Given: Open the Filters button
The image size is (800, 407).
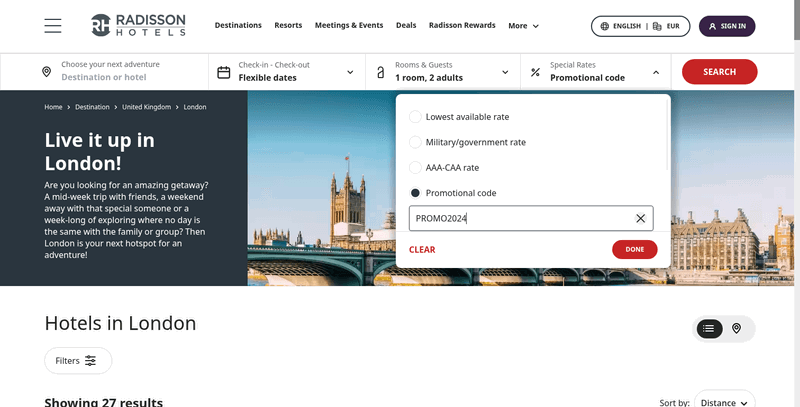Looking at the screenshot, I should pyautogui.click(x=78, y=361).
